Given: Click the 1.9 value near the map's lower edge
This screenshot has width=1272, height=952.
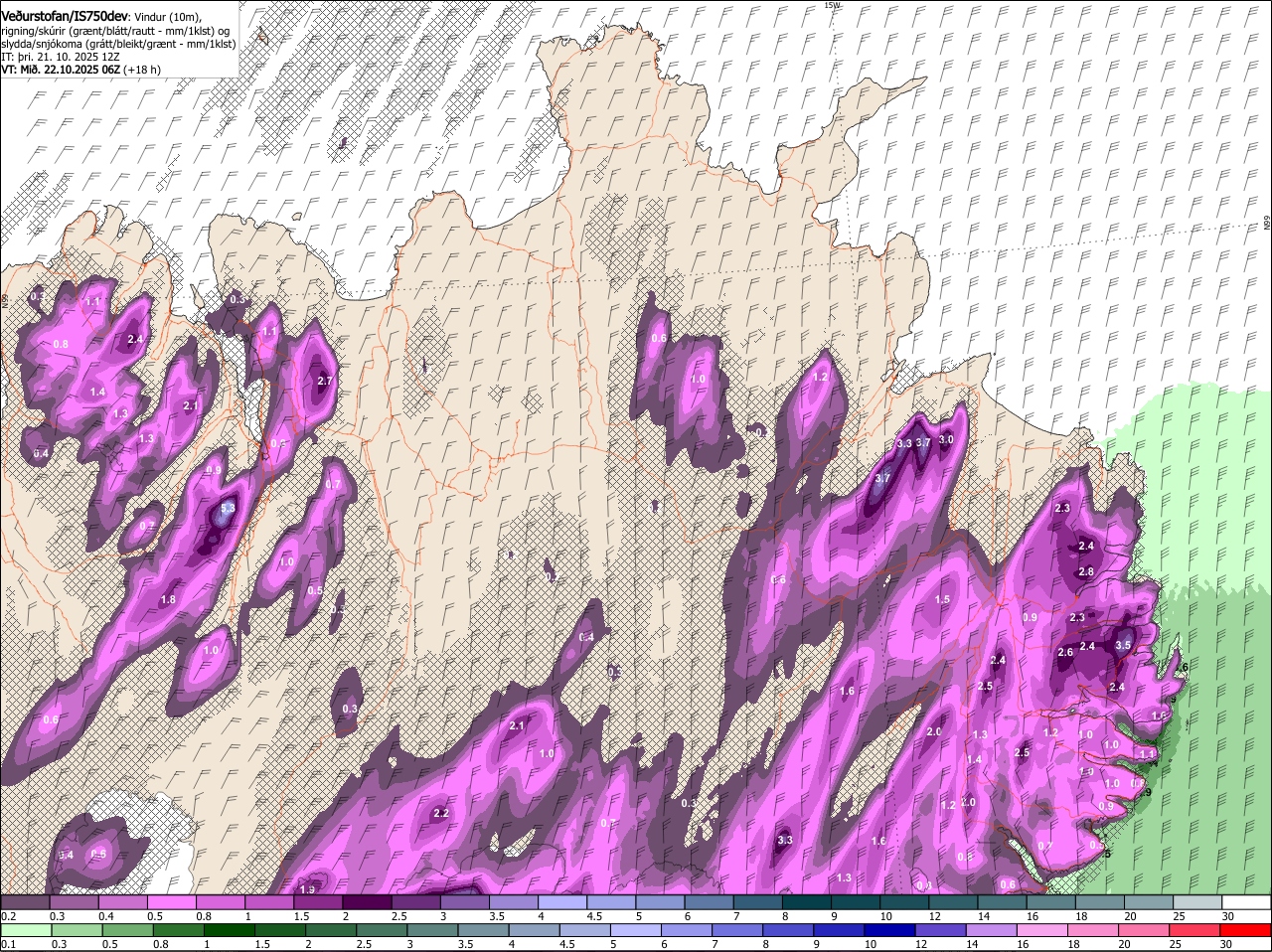Looking at the screenshot, I should tap(307, 888).
